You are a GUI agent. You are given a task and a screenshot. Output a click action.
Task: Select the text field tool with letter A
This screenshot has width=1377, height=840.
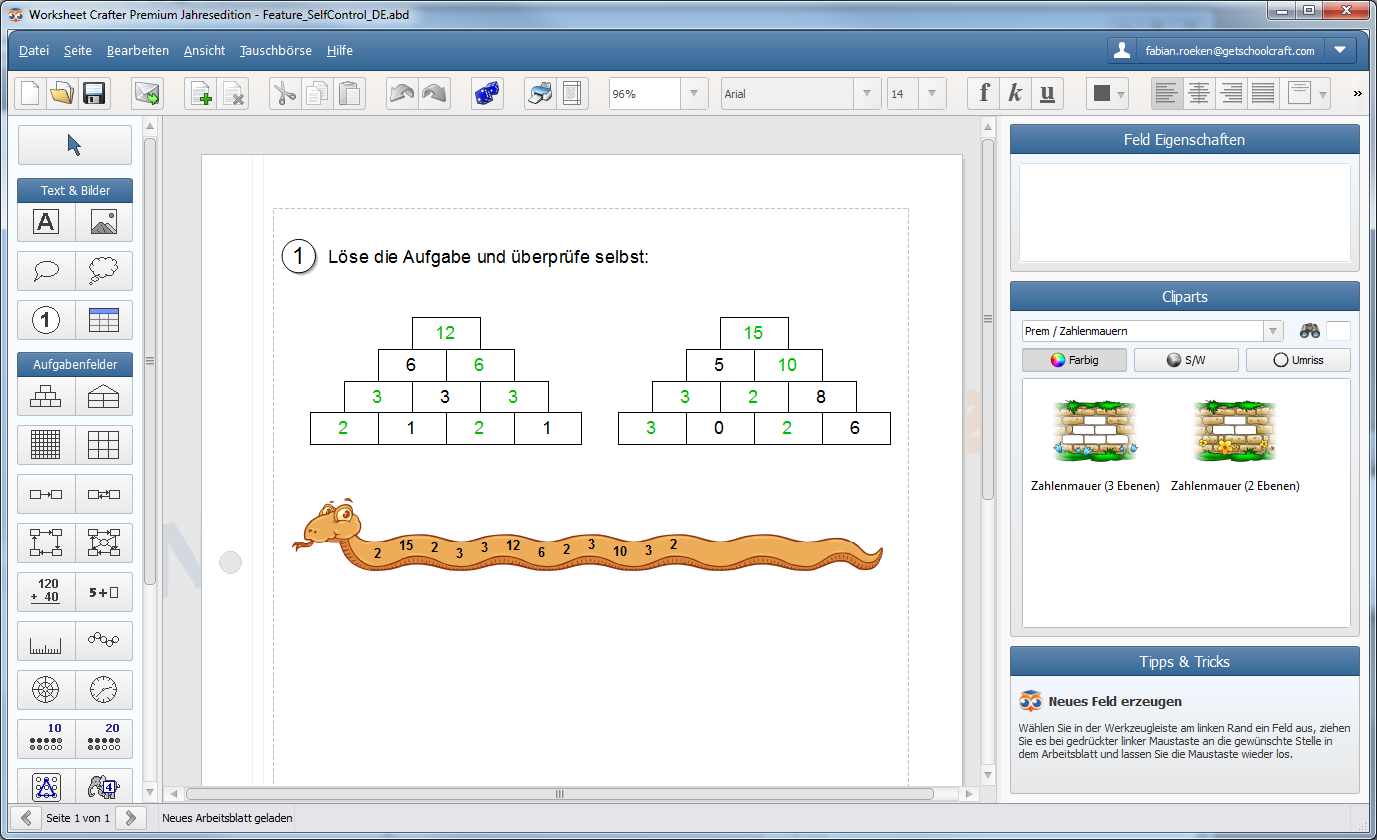pos(46,222)
